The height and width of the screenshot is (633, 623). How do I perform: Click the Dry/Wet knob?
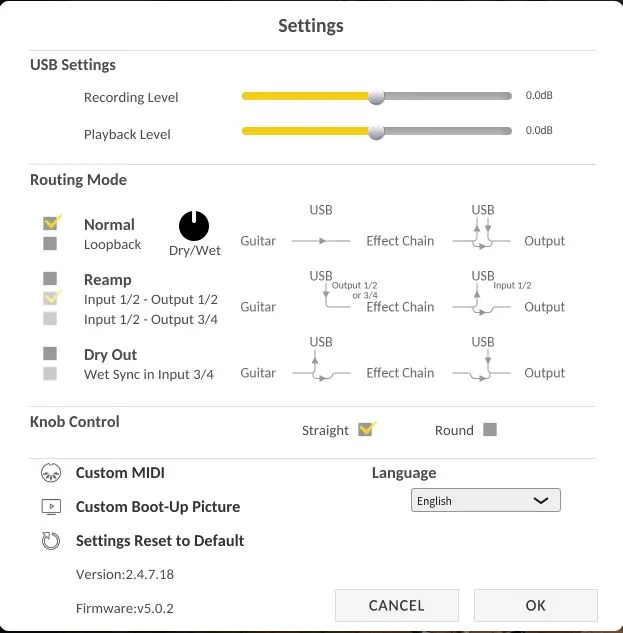tap(194, 226)
